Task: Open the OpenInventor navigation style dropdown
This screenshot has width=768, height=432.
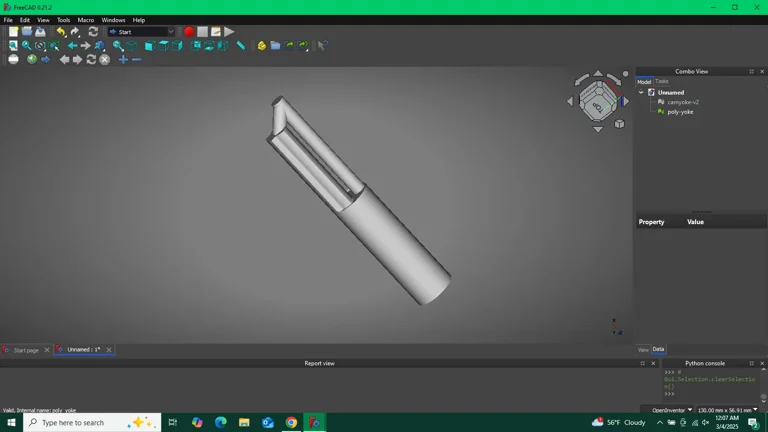Action: pos(671,410)
